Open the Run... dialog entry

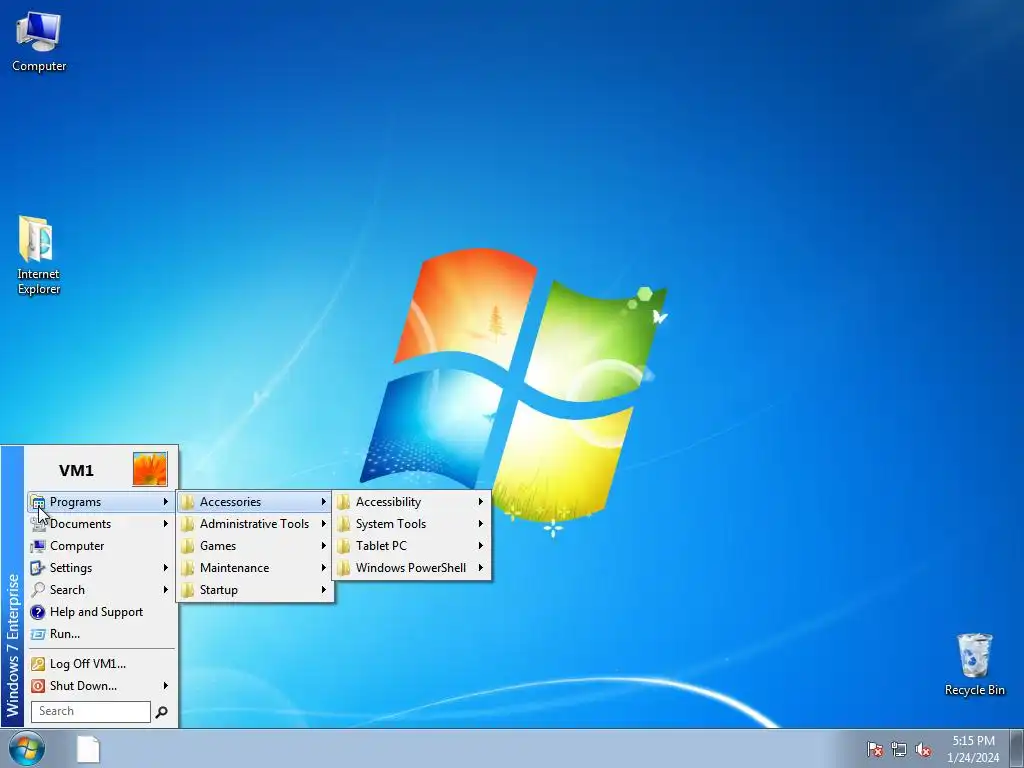(x=101, y=634)
